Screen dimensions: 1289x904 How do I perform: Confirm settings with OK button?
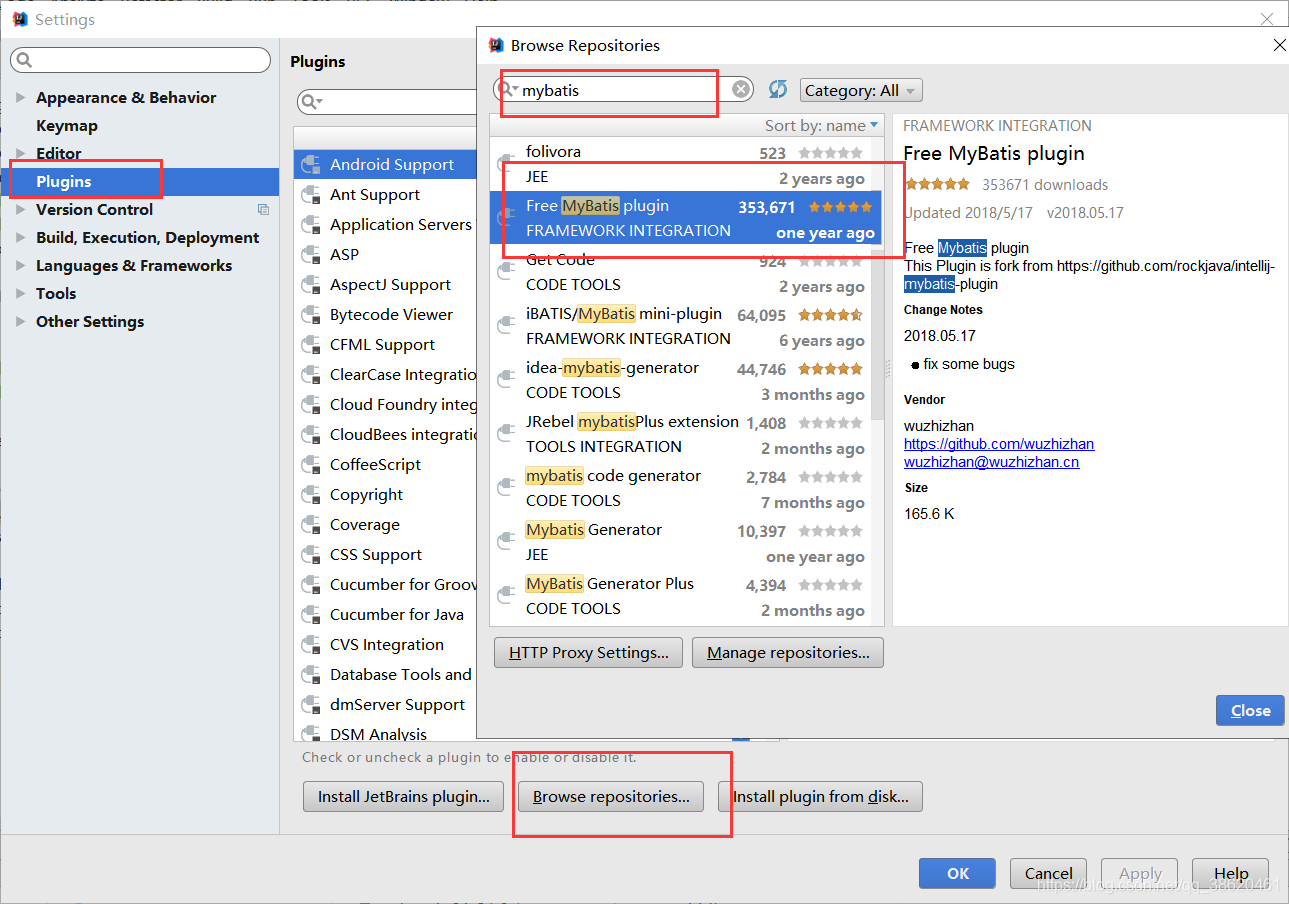click(x=958, y=873)
